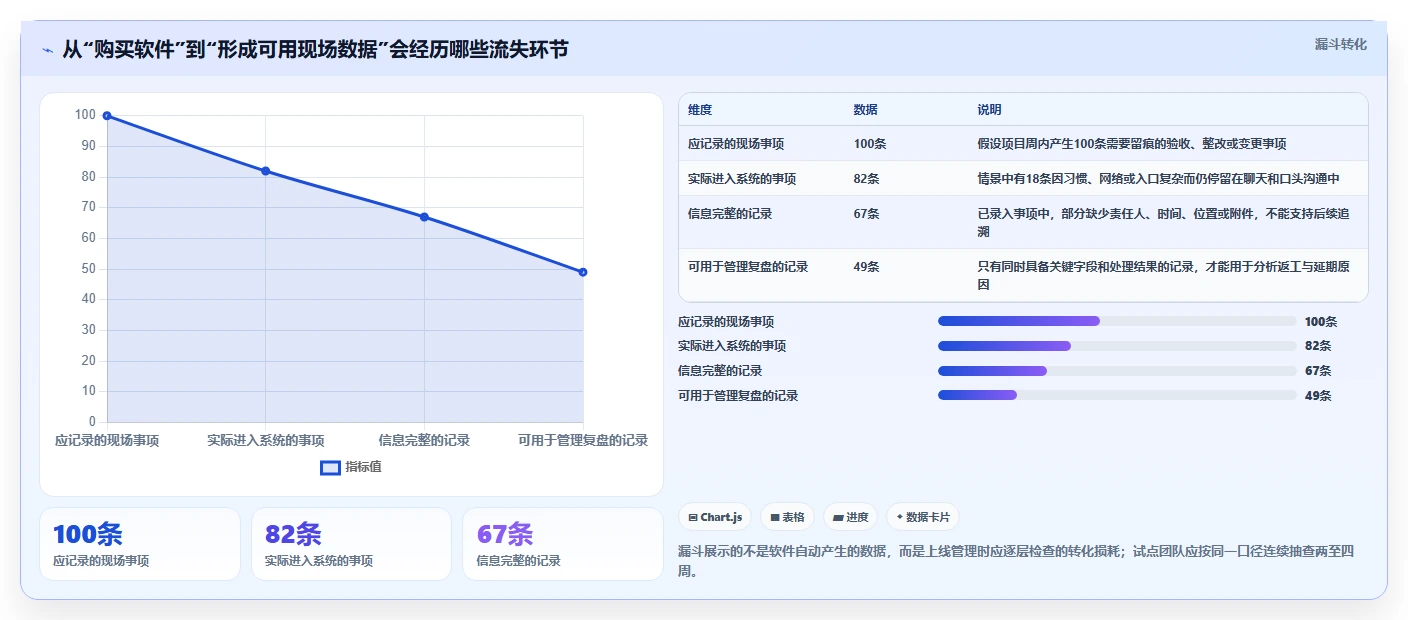Click table cell 实际进入系统的事项

[742, 179]
